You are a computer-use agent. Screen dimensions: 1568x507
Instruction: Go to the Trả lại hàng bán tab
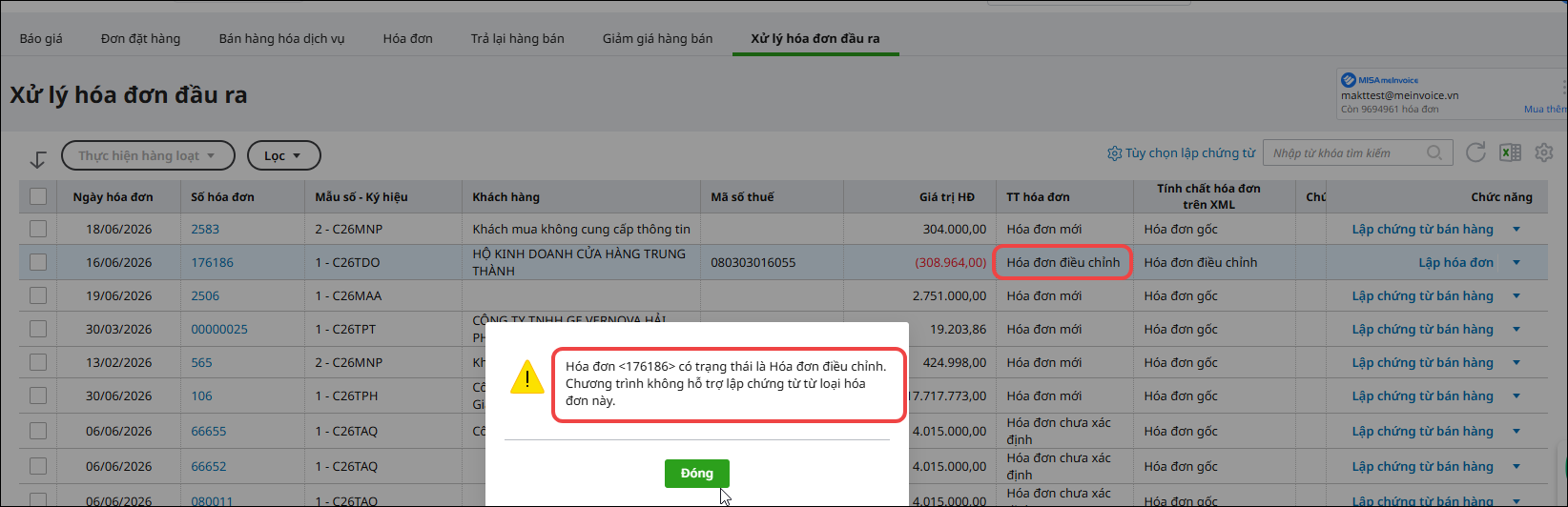click(517, 38)
